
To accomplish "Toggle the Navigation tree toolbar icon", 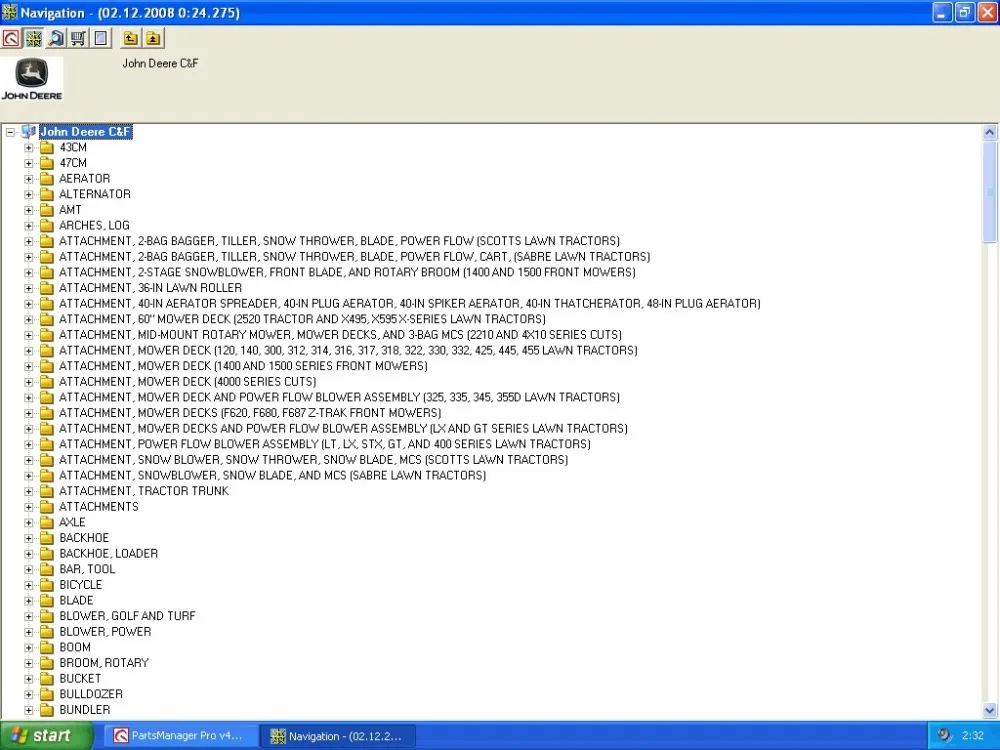I will pyautogui.click(x=34, y=38).
